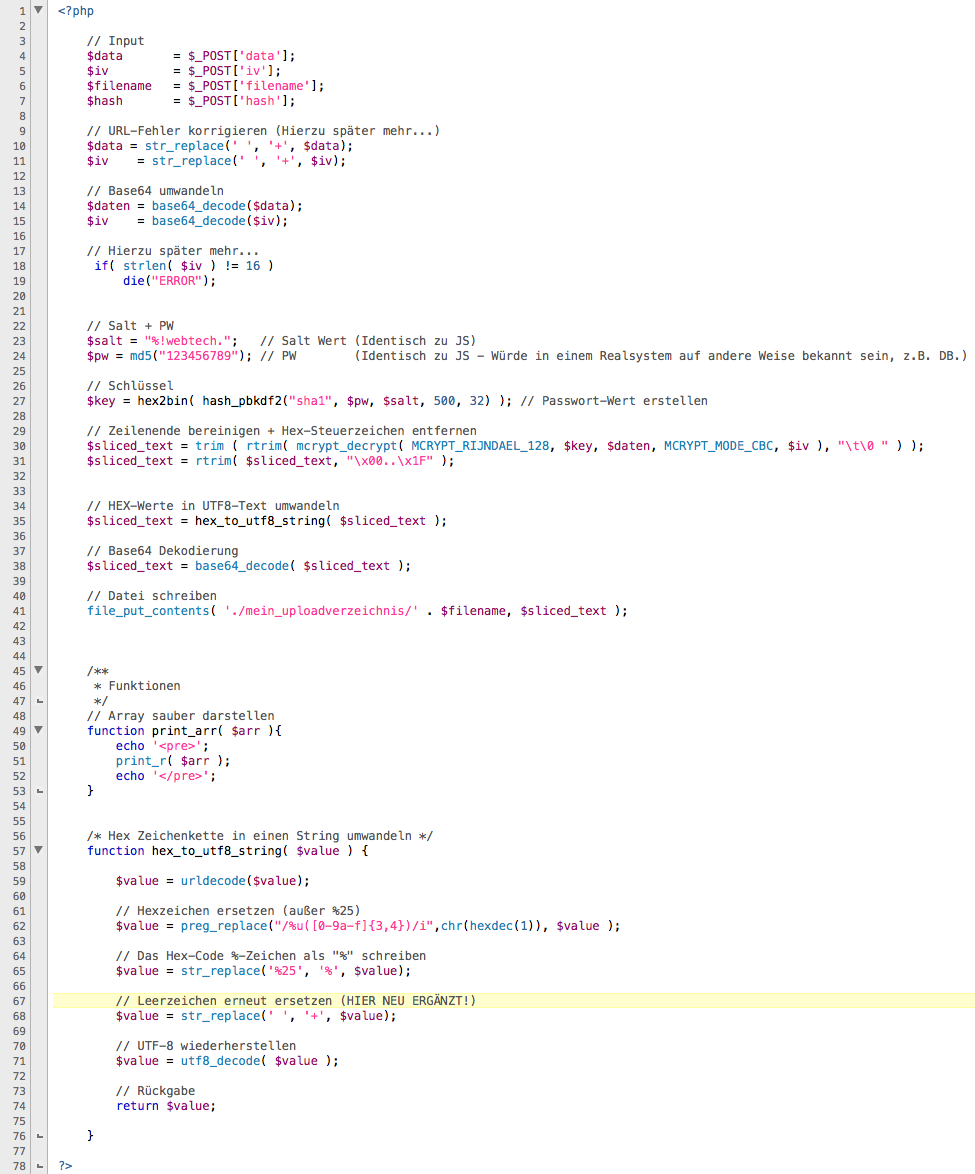This screenshot has height=1174, width=975.
Task: Click the '// Input' comment
Action: pos(115,41)
